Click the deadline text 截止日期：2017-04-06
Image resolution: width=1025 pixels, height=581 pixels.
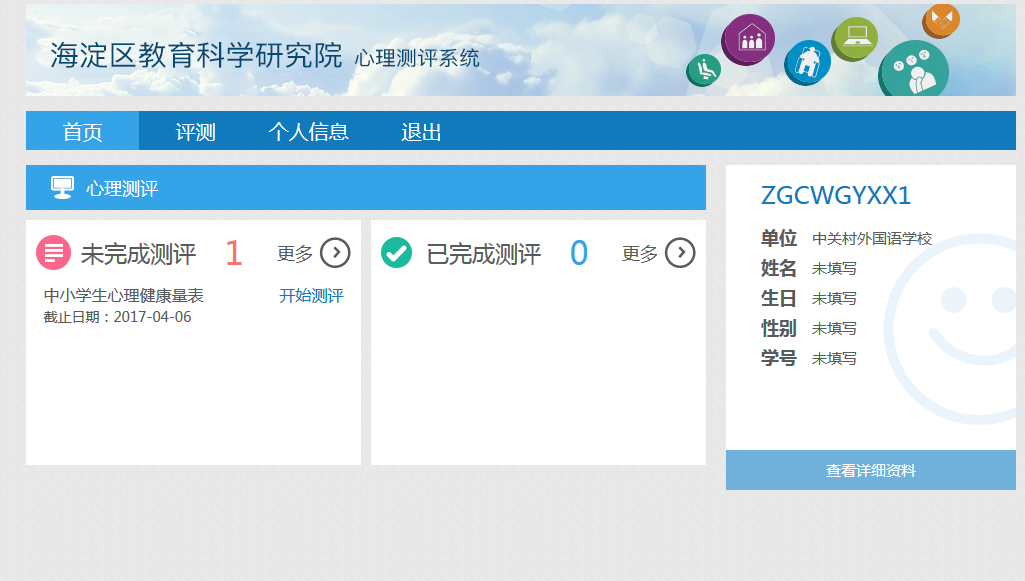point(117,317)
